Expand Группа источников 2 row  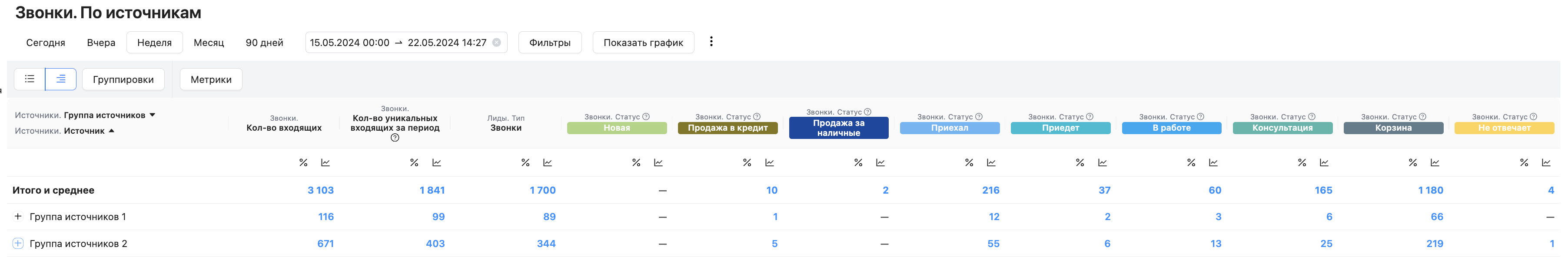pos(18,243)
